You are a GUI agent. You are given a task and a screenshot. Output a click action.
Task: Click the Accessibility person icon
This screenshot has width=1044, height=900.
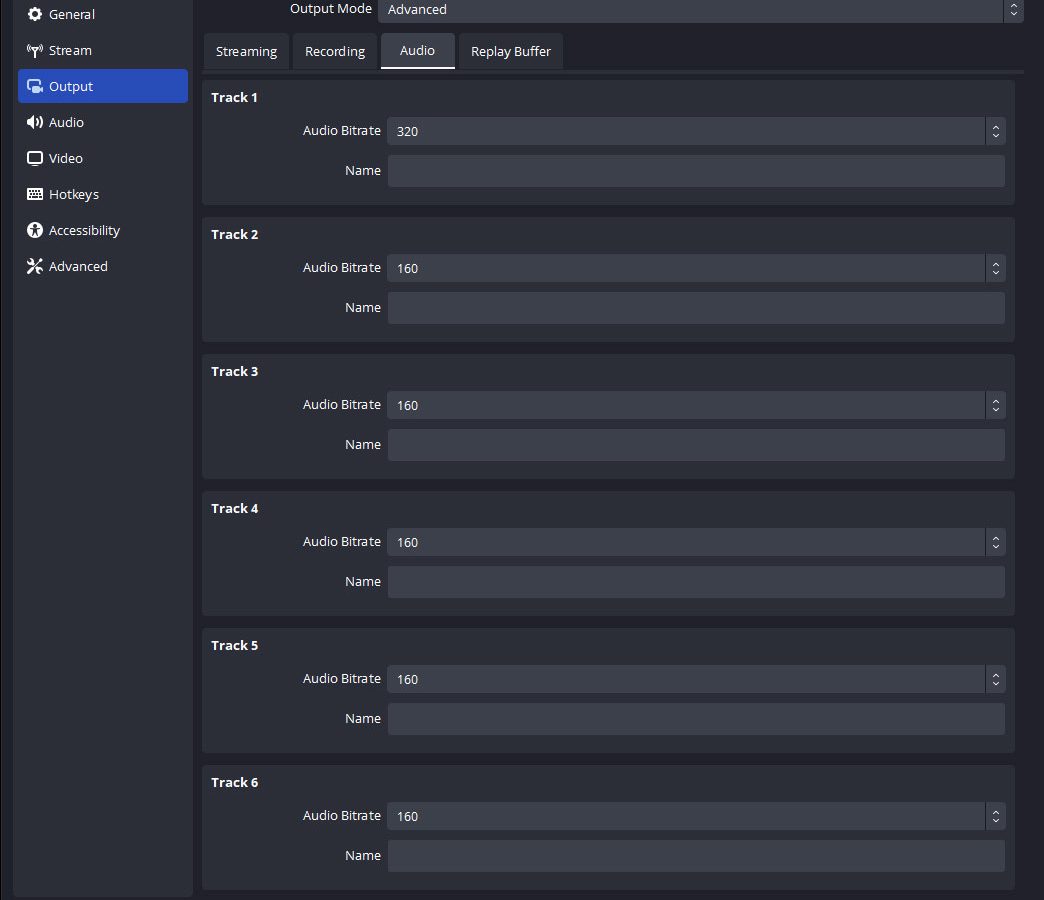35,231
